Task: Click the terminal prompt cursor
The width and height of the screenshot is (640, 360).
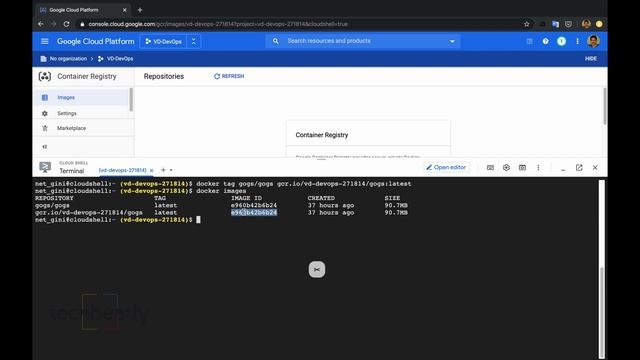Action: [198, 220]
